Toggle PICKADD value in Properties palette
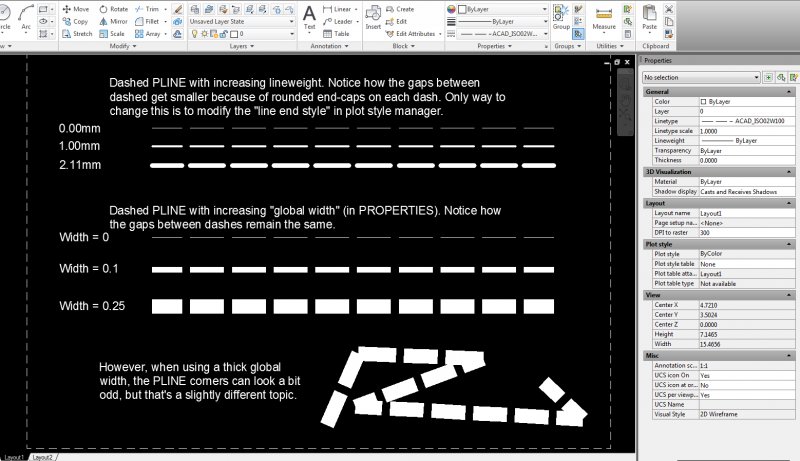Image resolution: width=800 pixels, height=461 pixels. pyautogui.click(x=768, y=78)
